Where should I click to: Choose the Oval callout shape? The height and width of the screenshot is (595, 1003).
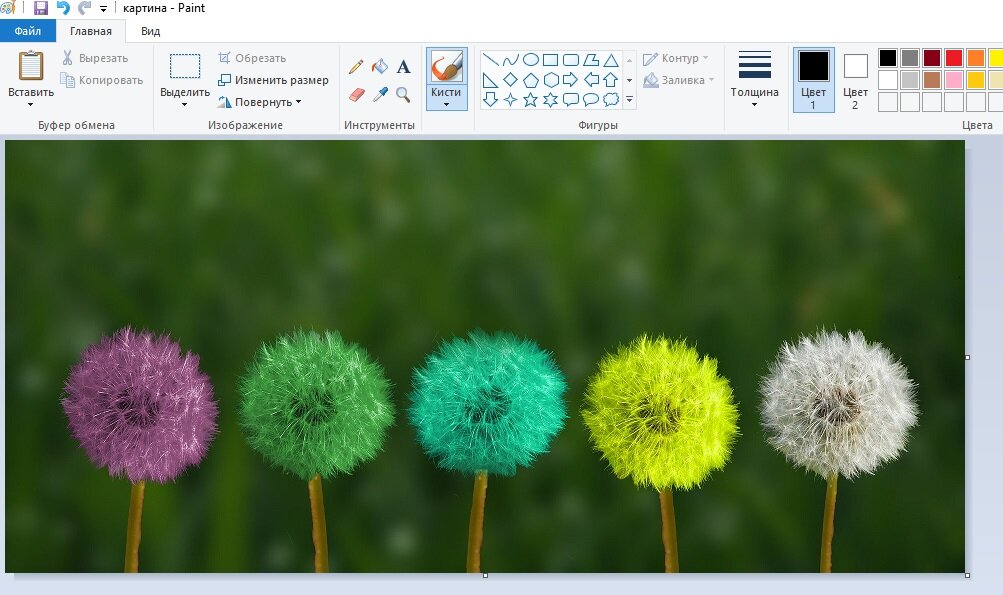coord(591,99)
